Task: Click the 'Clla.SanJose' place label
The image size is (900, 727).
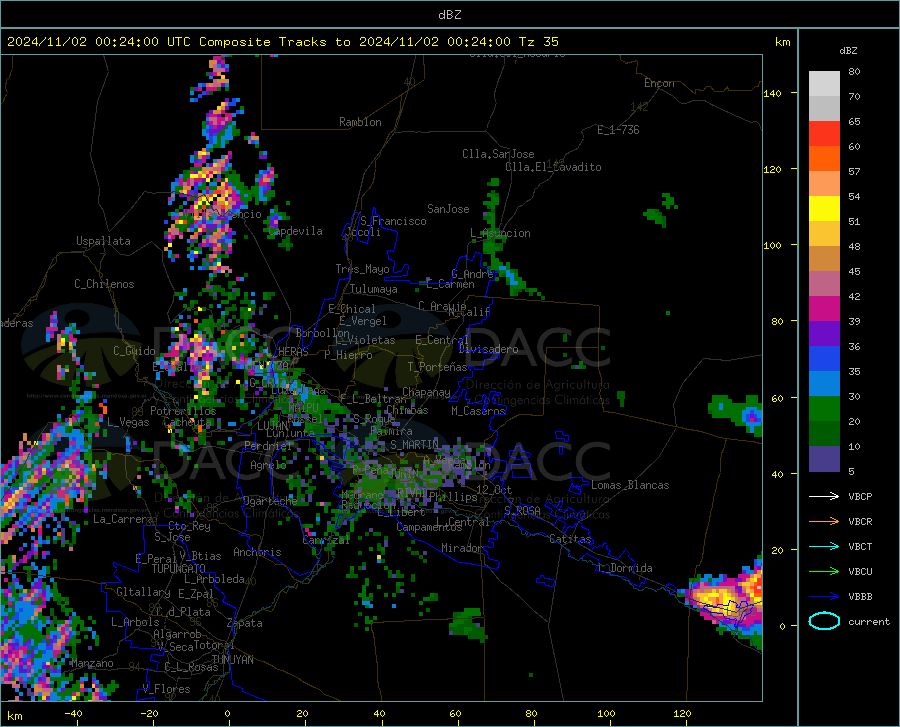Action: pyautogui.click(x=498, y=154)
